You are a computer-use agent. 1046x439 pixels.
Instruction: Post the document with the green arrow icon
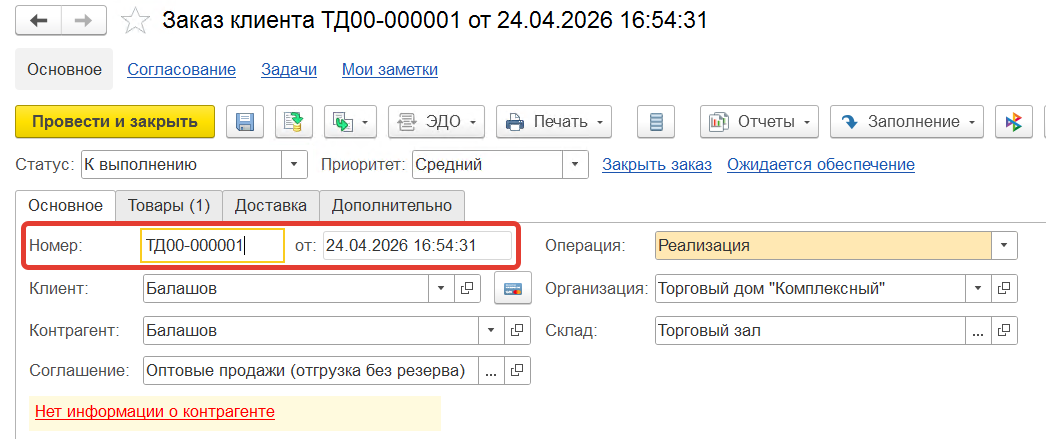click(294, 121)
